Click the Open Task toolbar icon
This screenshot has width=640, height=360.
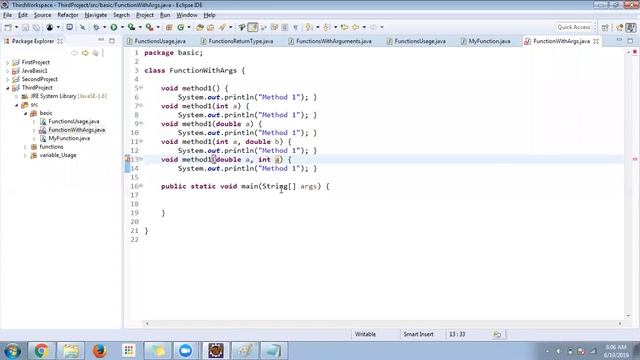coord(210,27)
